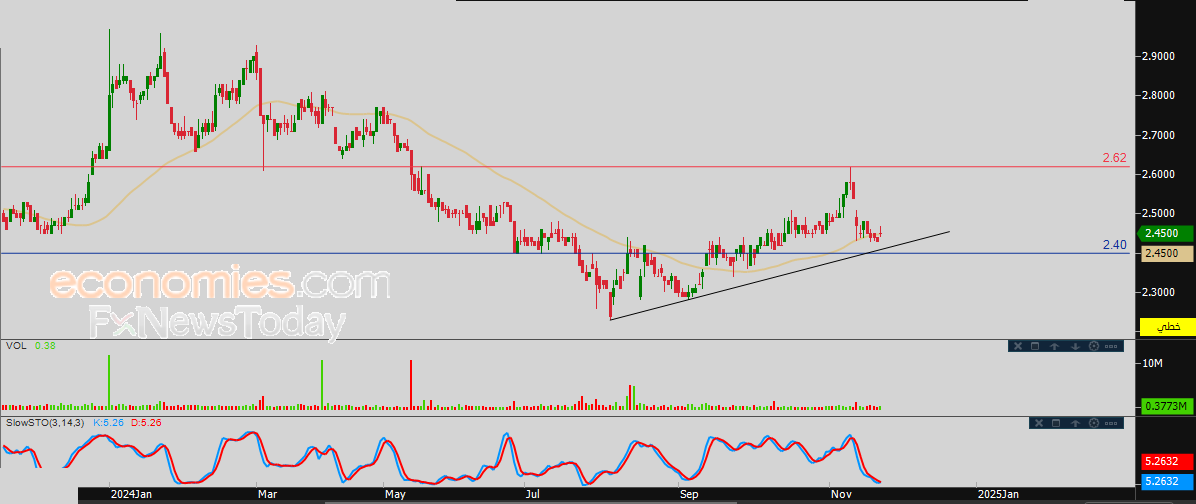Click the 2.5000 price axis label
Viewport: 1196px width, 504px height.
click(1158, 213)
